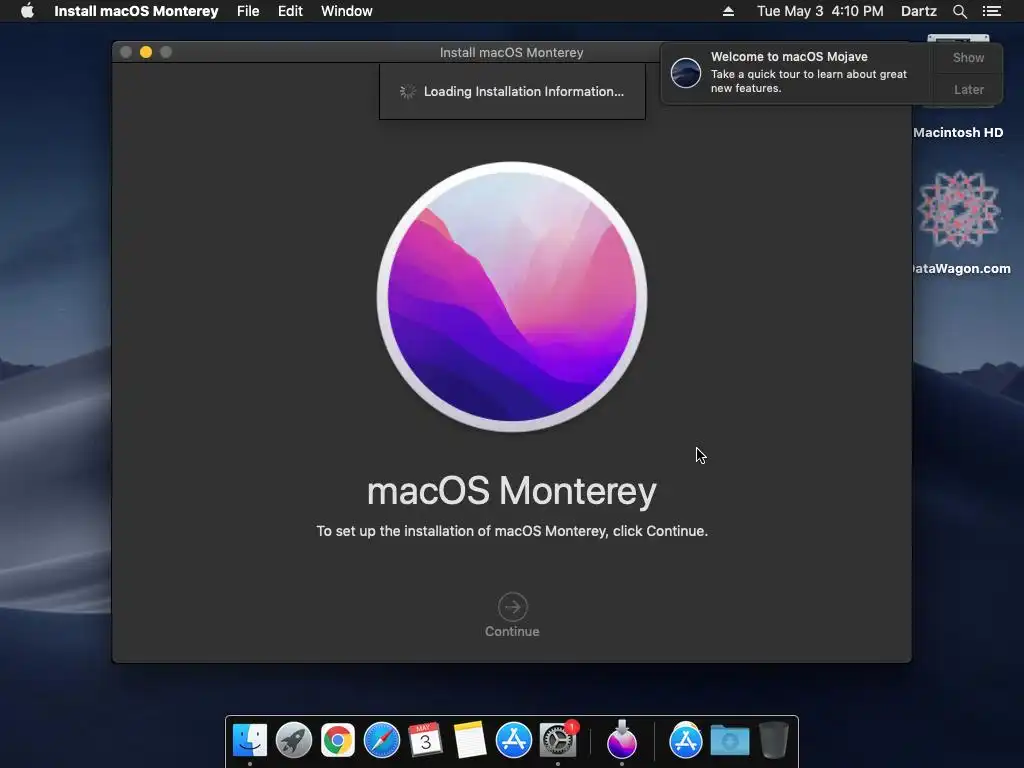The image size is (1024, 768).
Task: Click the 'macOS Monterey' heading text
Action: (x=512, y=491)
